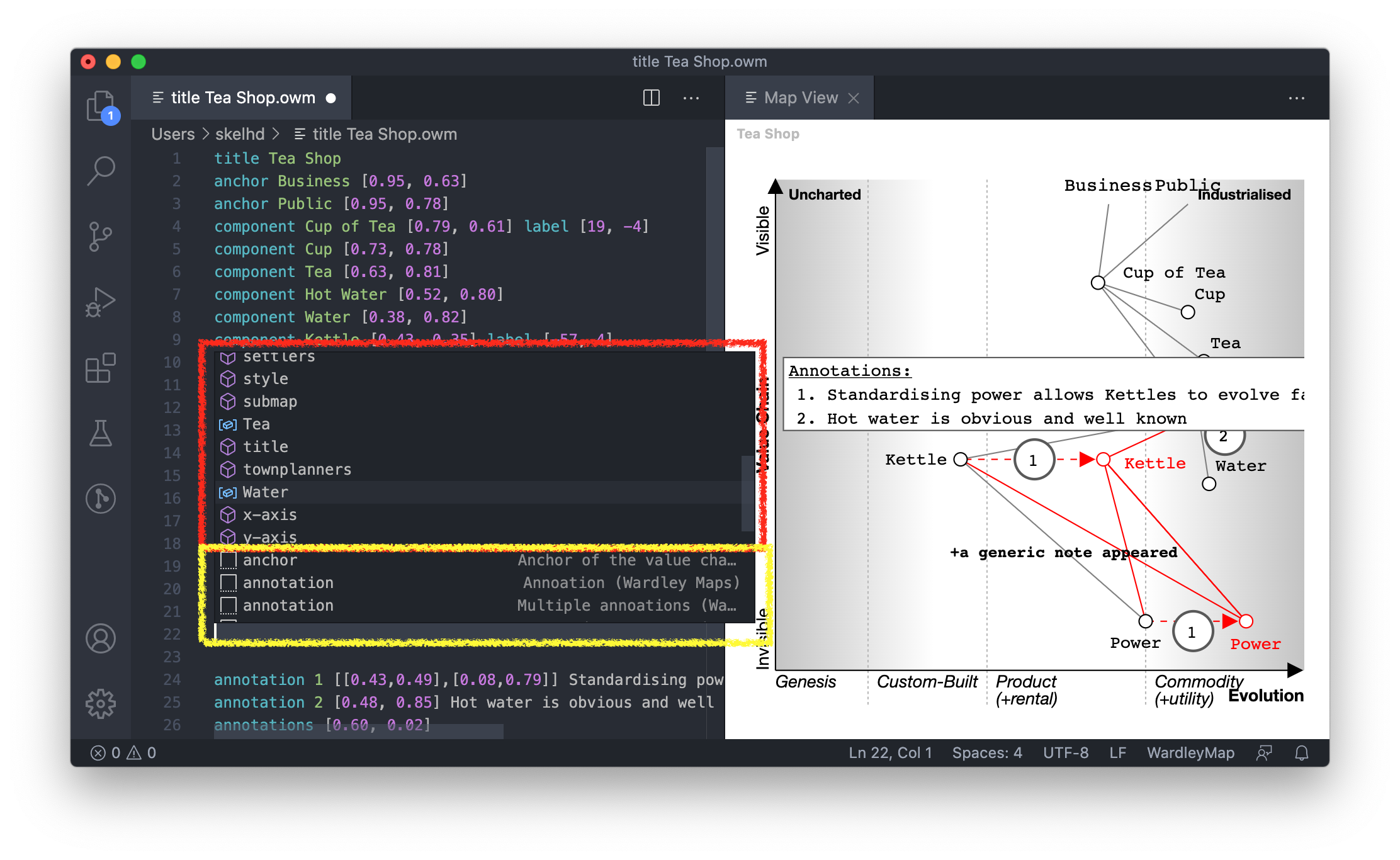1400x860 pixels.
Task: Open Map View More Actions ellipsis
Action: [x=1296, y=98]
